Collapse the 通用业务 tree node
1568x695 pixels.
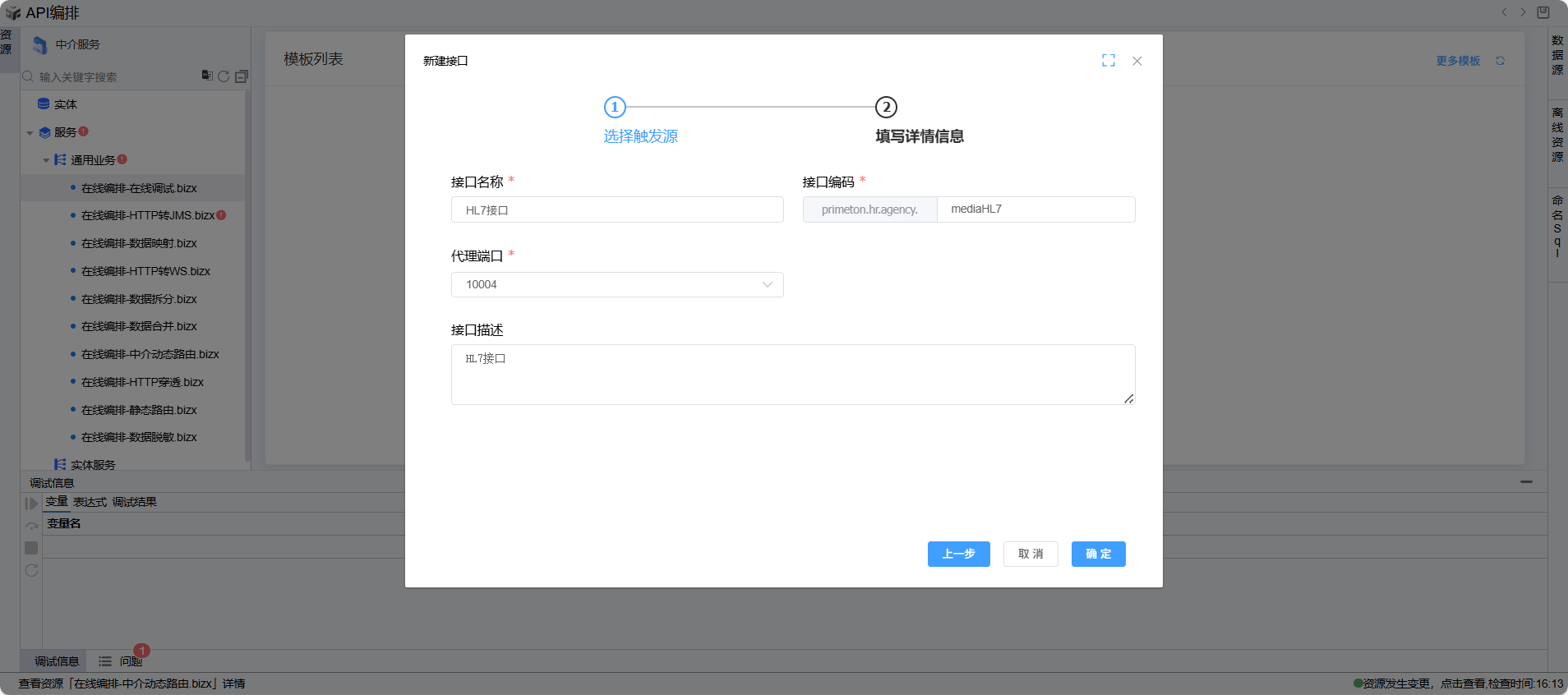point(46,160)
